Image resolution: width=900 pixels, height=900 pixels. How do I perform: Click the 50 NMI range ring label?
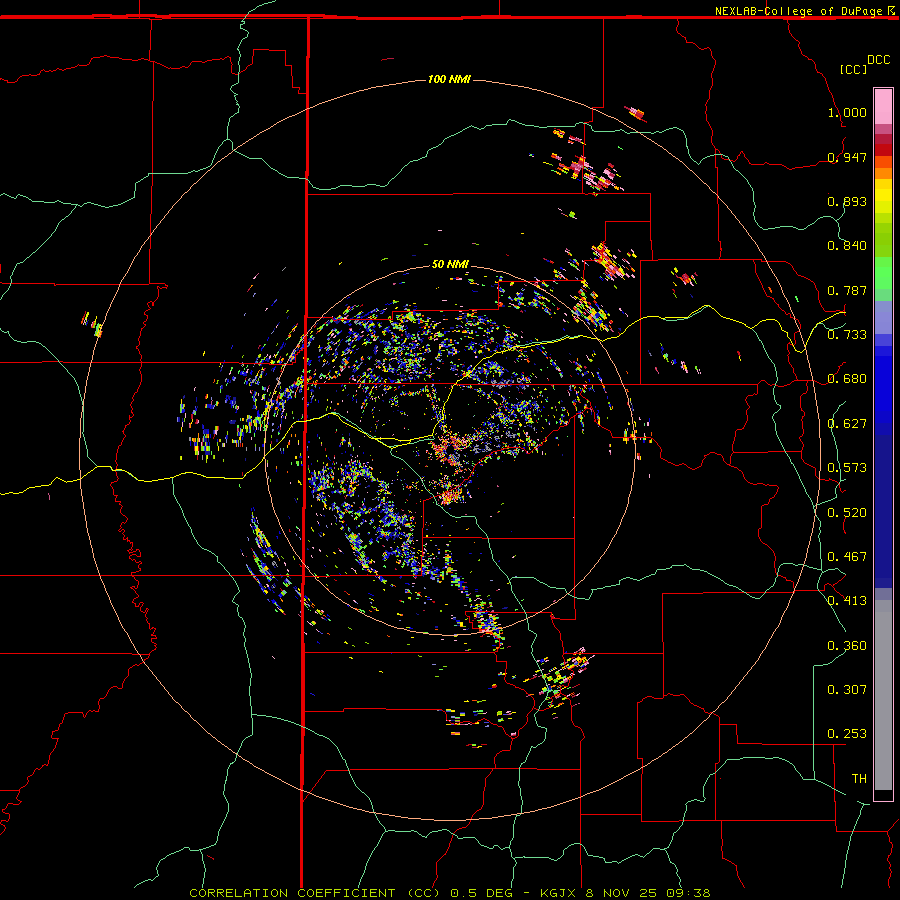point(451,264)
